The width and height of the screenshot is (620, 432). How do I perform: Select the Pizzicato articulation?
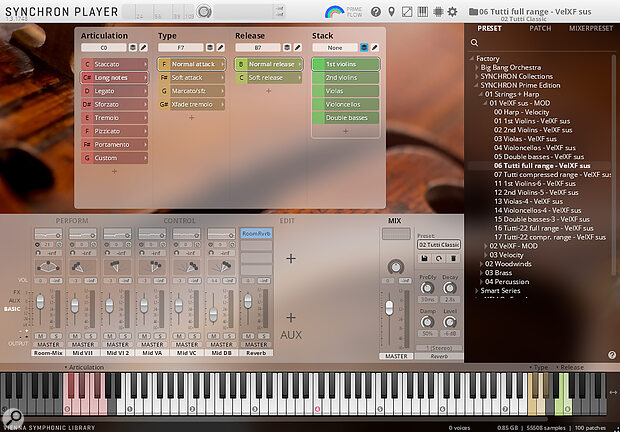pyautogui.click(x=115, y=131)
